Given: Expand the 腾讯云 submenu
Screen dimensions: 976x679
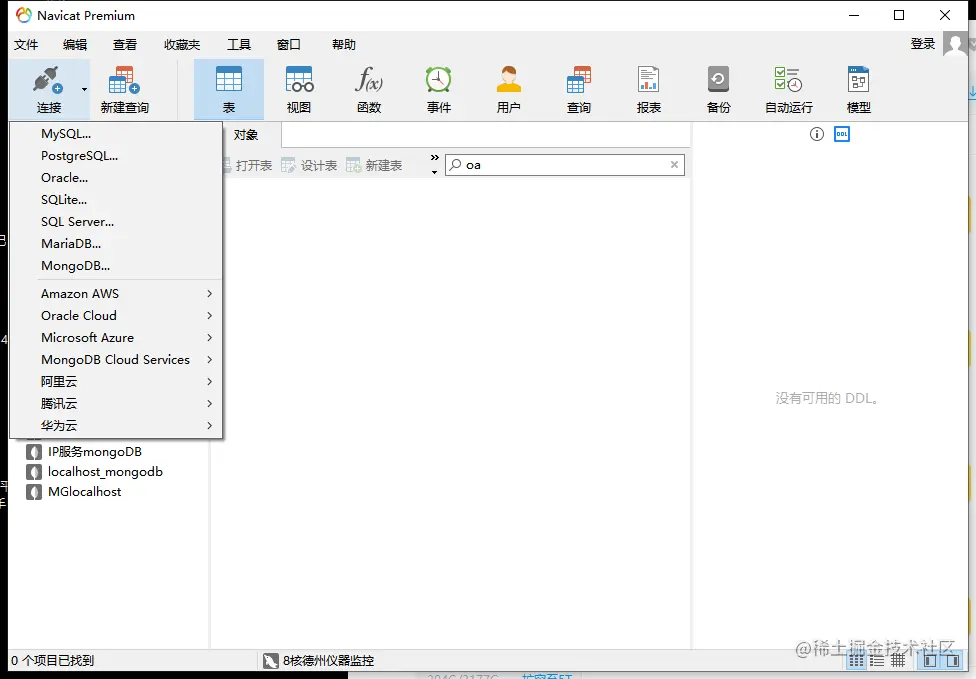Looking at the screenshot, I should coord(116,403).
